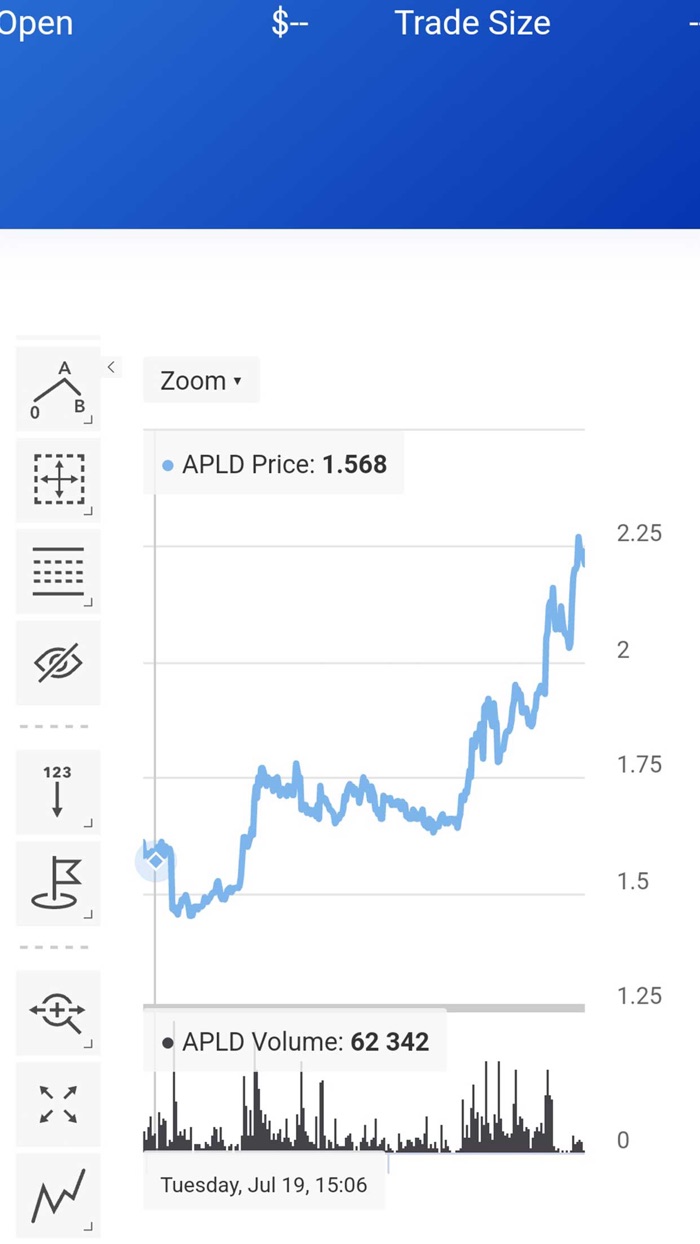Select the Elliott wave A-B annotation tool
The width and height of the screenshot is (700, 1244).
click(57, 390)
